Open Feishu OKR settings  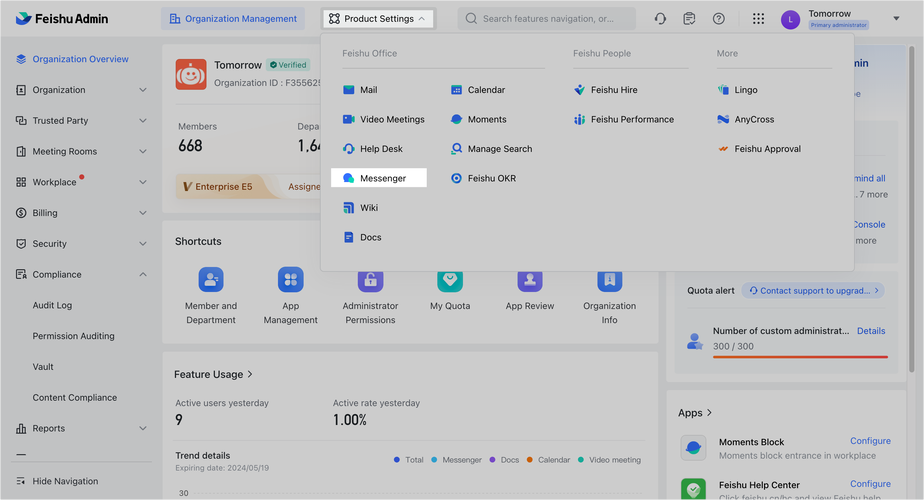(483, 178)
